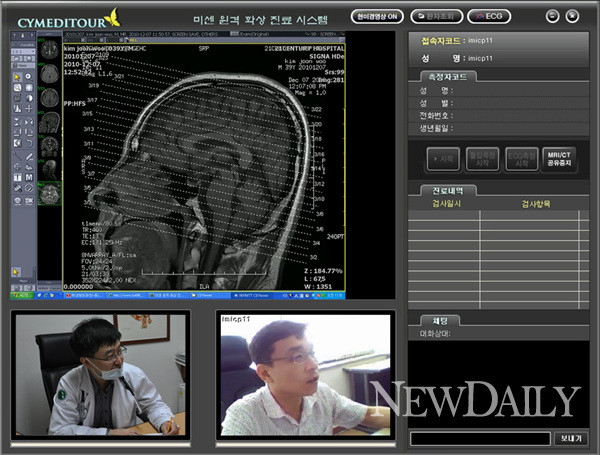Select the T text annotation tool
The image size is (600, 455).
point(17,177)
